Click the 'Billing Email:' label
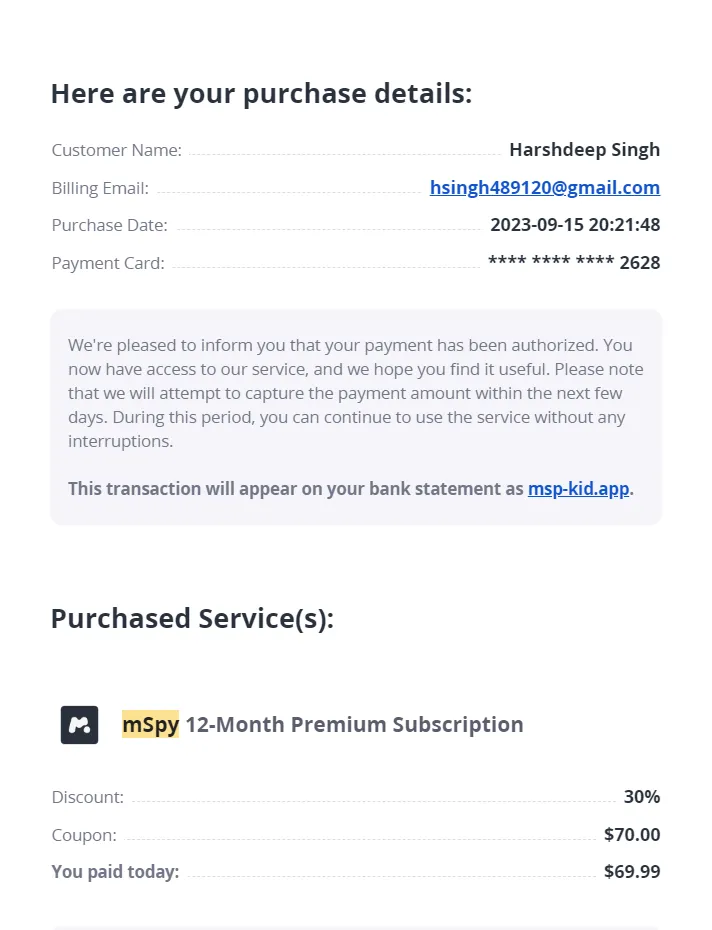 (100, 188)
